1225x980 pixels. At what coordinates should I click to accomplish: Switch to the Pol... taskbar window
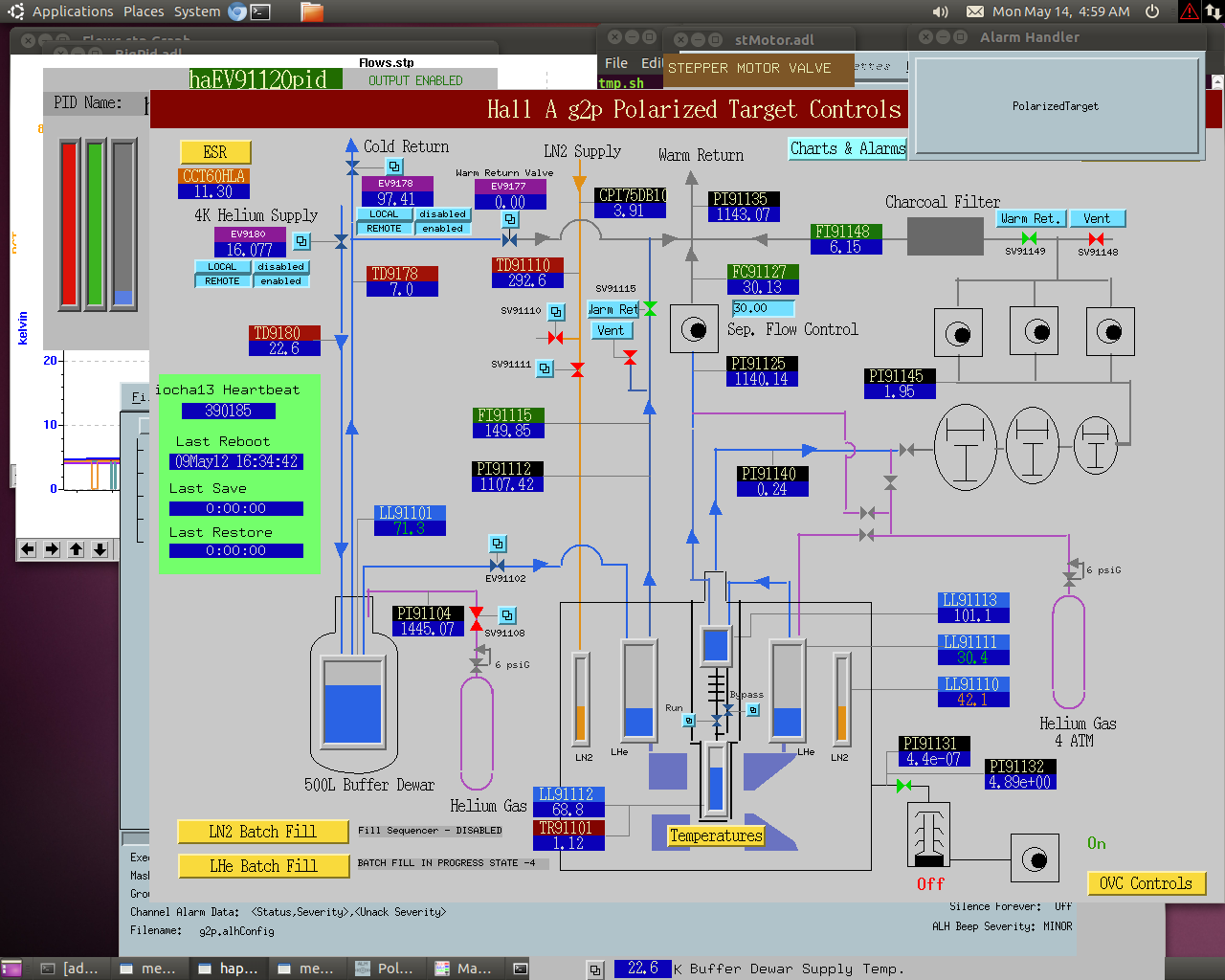(x=385, y=969)
